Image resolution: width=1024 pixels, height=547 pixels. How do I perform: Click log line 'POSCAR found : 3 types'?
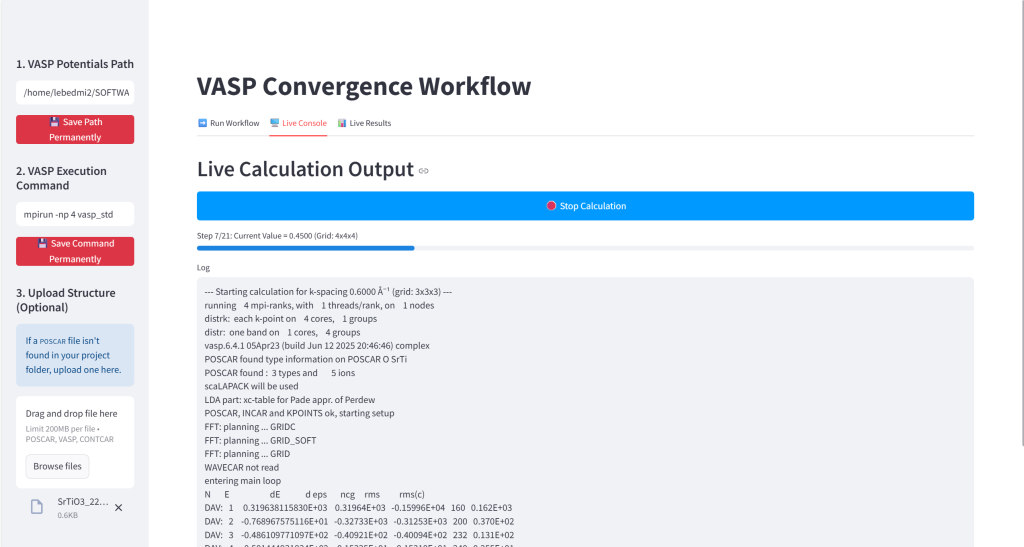click(x=280, y=373)
